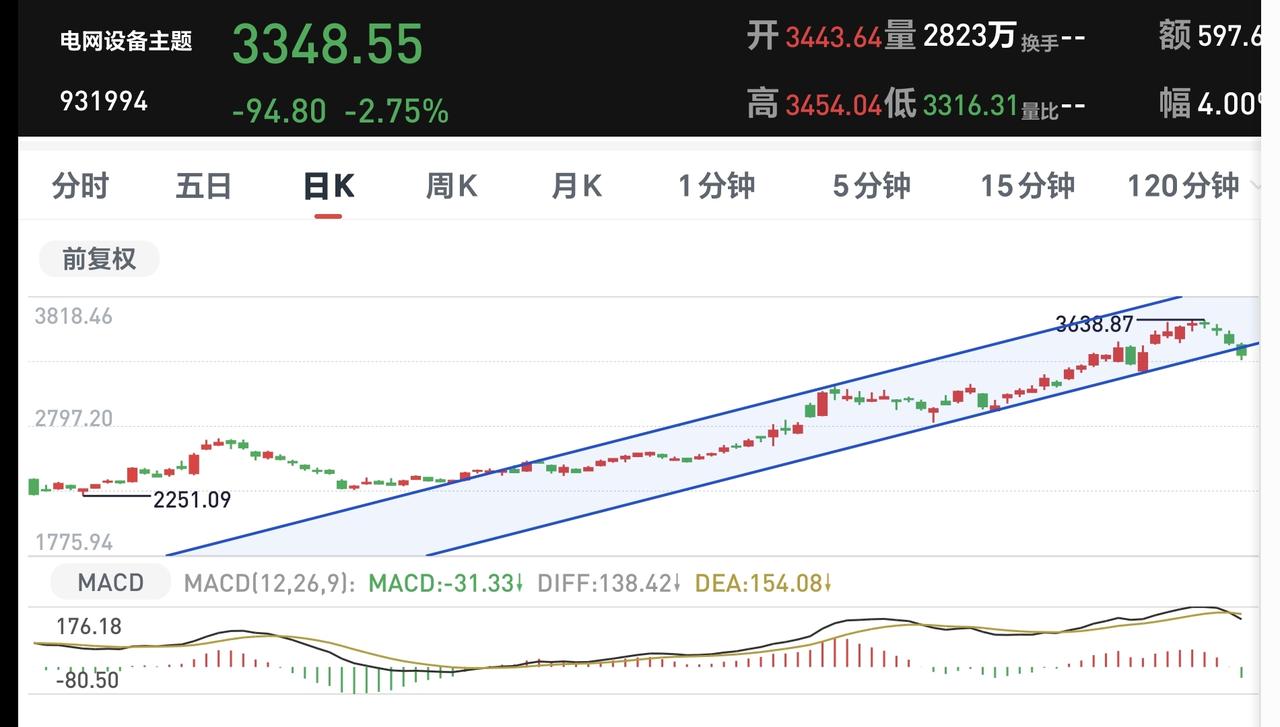Click the 3818.46 axis label
This screenshot has width=1280, height=727.
[74, 316]
